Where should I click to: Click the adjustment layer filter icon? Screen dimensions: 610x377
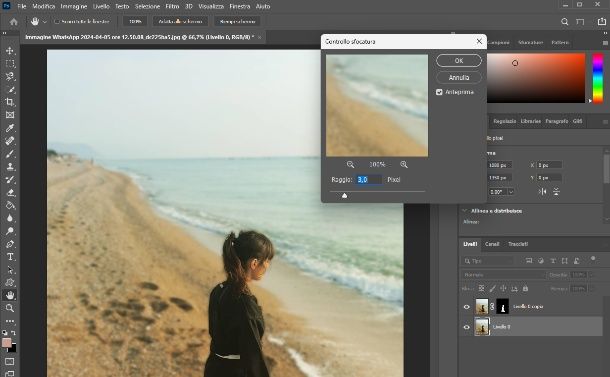541,261
